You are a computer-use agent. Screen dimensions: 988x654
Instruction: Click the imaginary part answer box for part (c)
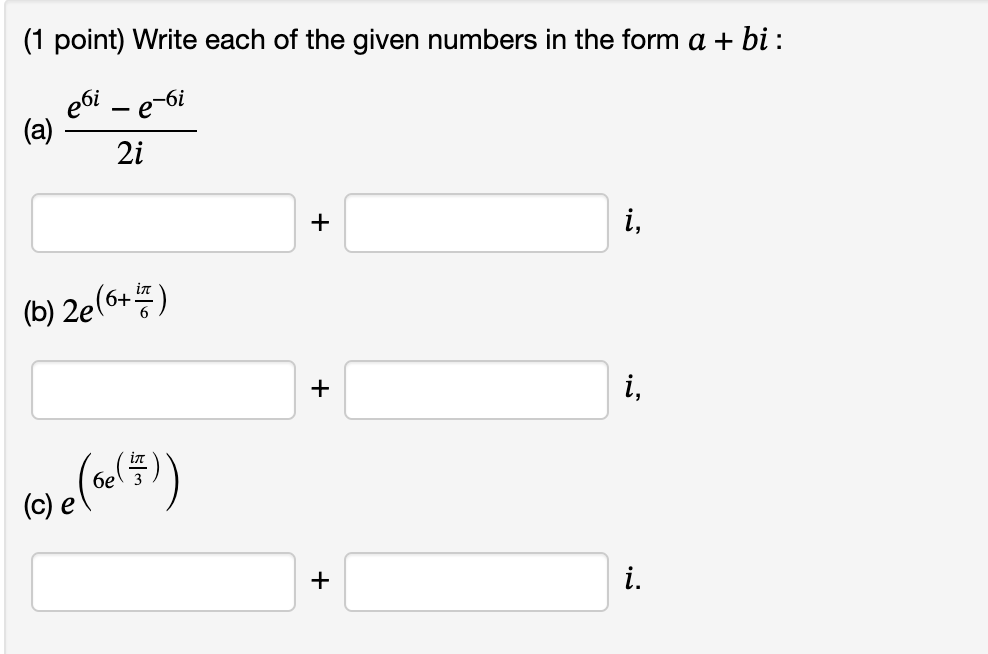pos(476,581)
